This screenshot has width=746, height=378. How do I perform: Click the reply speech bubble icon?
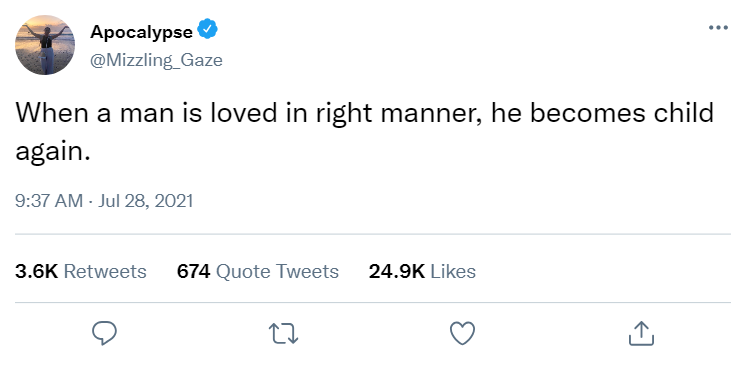pos(104,333)
